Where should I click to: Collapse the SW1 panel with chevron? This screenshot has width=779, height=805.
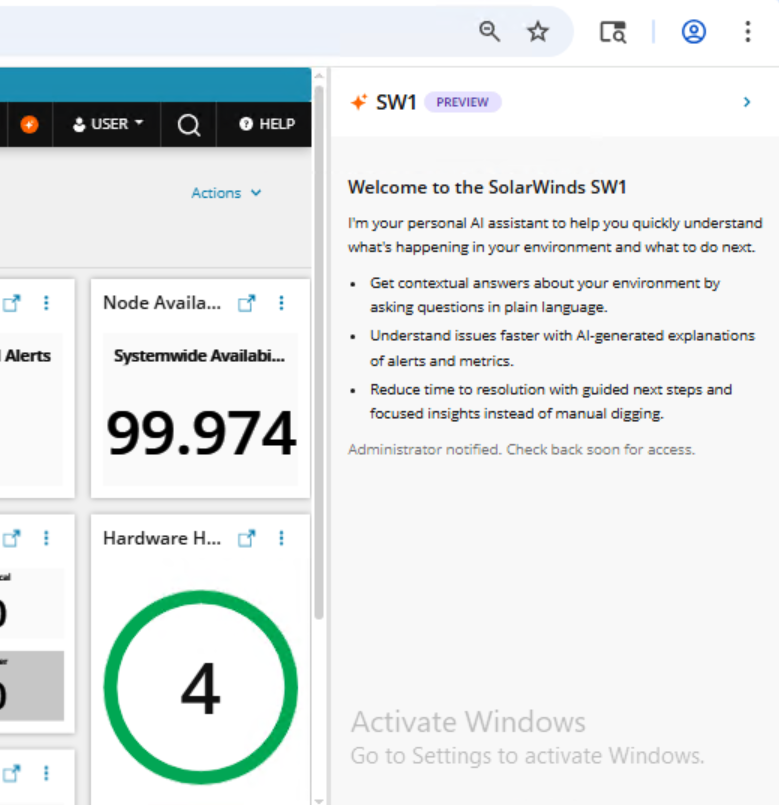click(x=747, y=102)
